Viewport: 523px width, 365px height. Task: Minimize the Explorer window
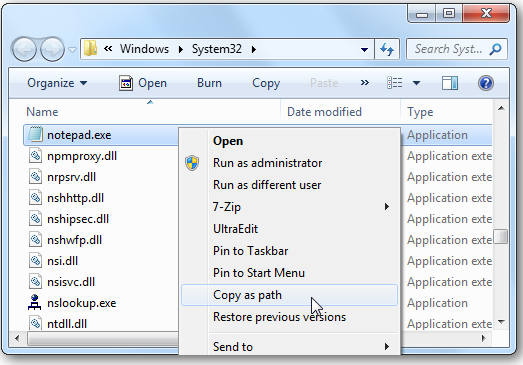click(x=422, y=14)
